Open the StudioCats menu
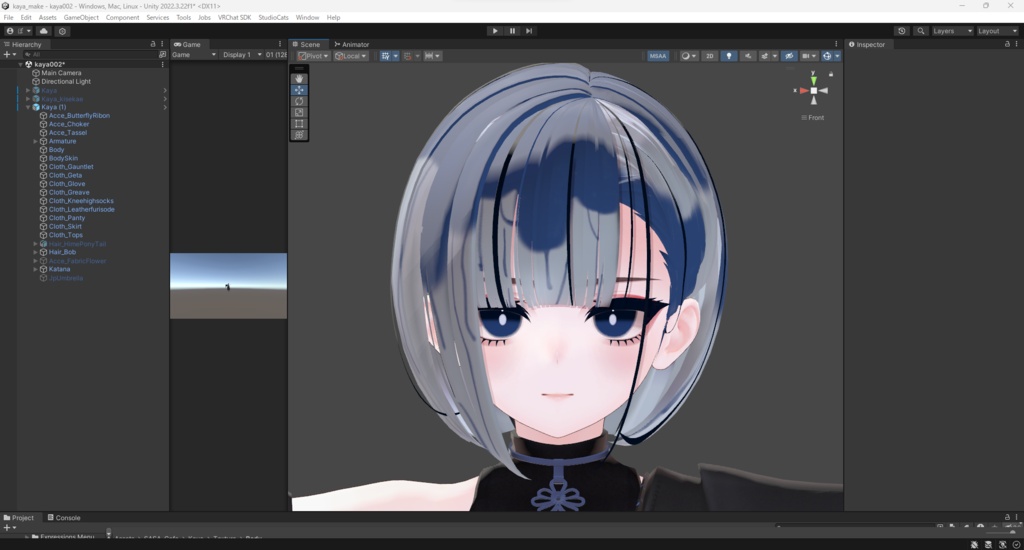The image size is (1024, 550). tap(273, 17)
